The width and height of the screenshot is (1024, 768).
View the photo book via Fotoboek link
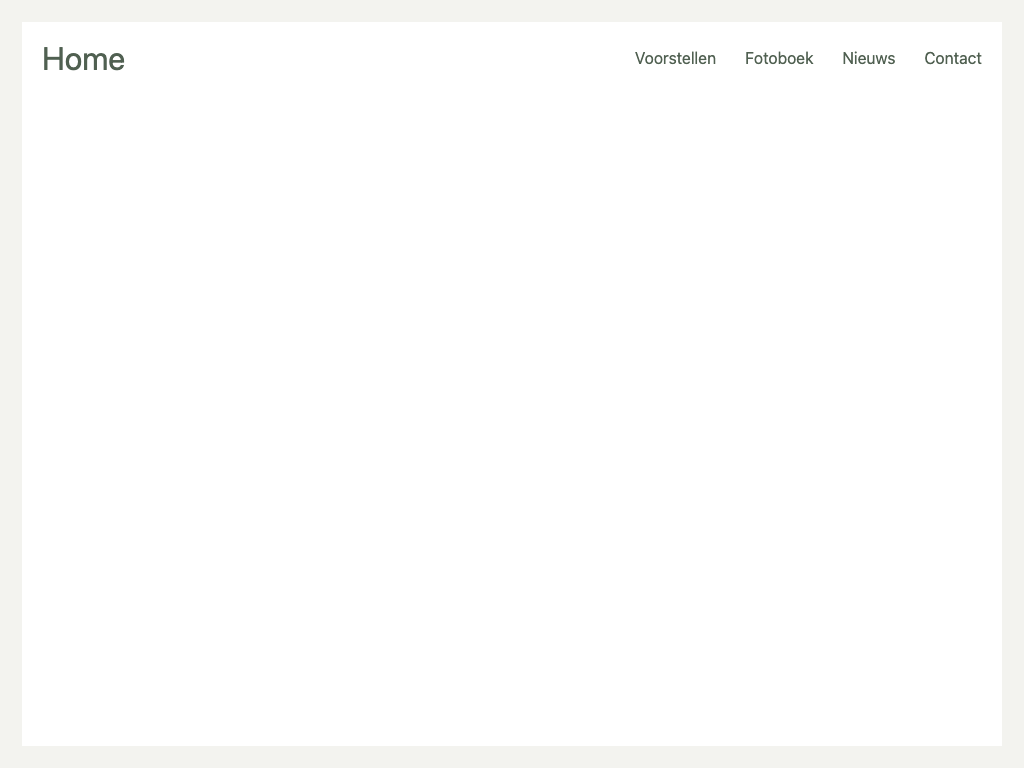779,58
